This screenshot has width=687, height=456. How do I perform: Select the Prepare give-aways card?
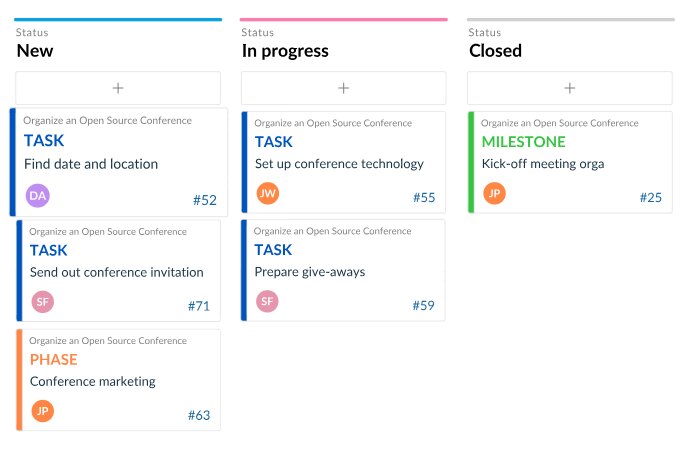click(x=343, y=270)
